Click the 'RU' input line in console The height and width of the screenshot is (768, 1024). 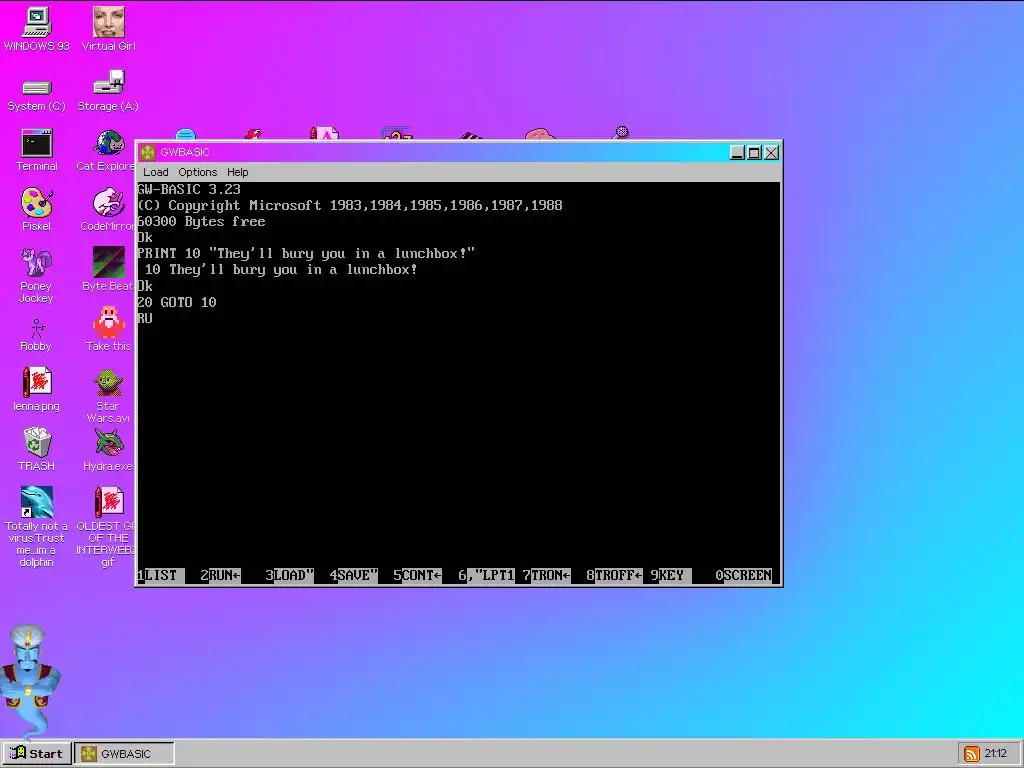click(x=145, y=319)
